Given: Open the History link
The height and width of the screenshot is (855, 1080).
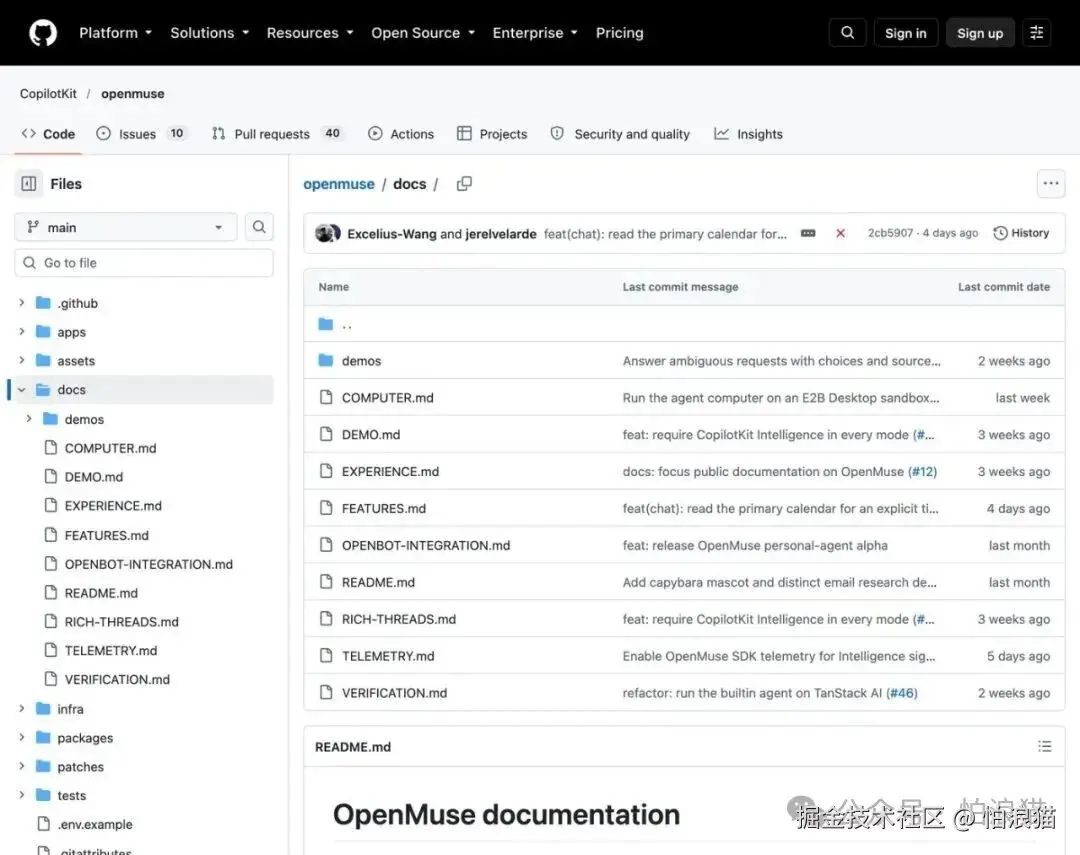Looking at the screenshot, I should (1021, 233).
